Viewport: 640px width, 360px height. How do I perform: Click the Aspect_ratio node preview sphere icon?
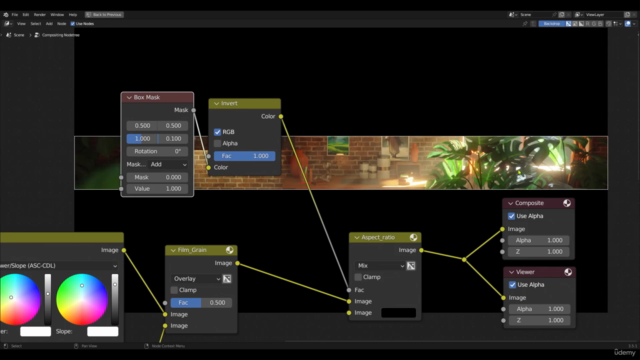point(413,237)
